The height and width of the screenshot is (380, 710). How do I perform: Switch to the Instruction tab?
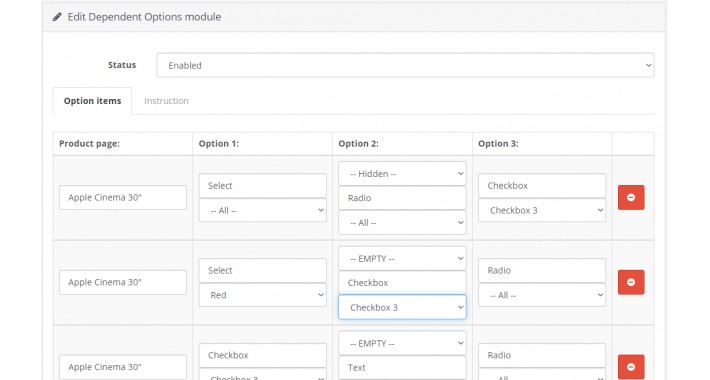tap(166, 101)
